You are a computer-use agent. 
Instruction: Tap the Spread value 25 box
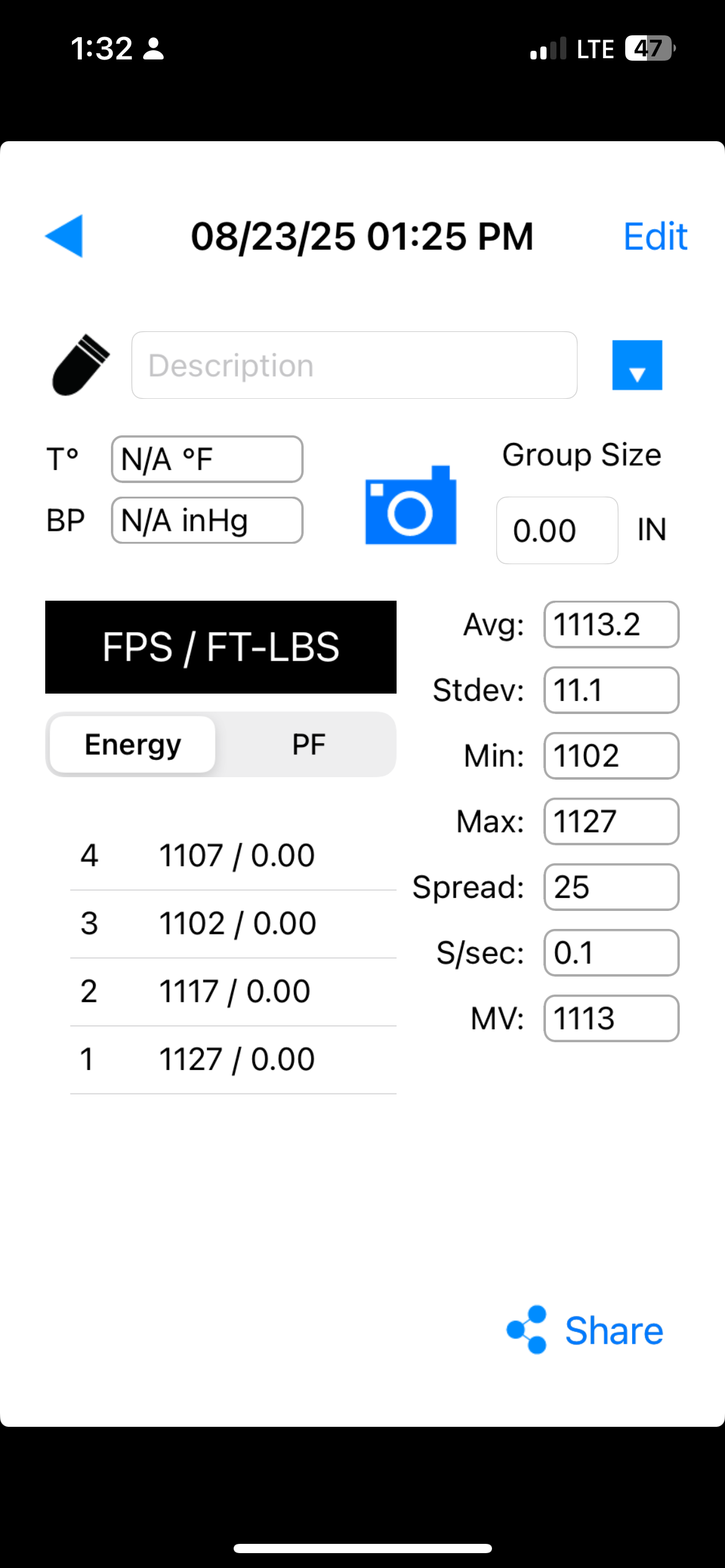611,887
